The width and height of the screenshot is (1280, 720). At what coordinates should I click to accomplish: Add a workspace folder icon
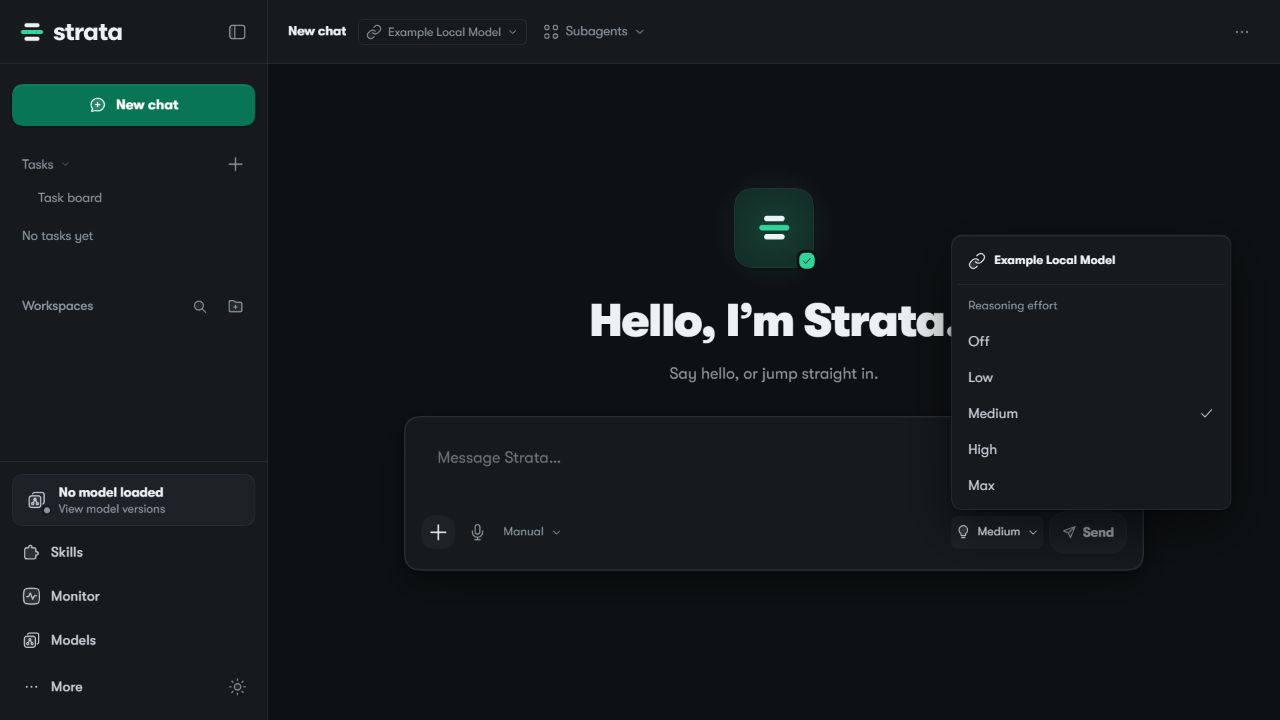pyautogui.click(x=236, y=306)
